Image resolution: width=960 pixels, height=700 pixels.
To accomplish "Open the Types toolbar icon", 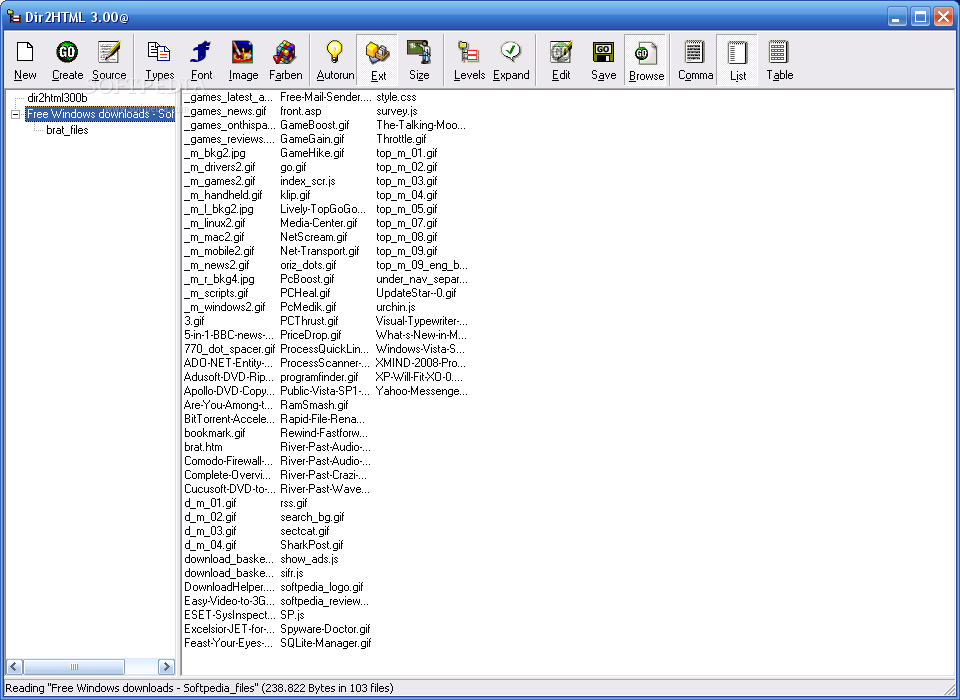I will point(159,60).
